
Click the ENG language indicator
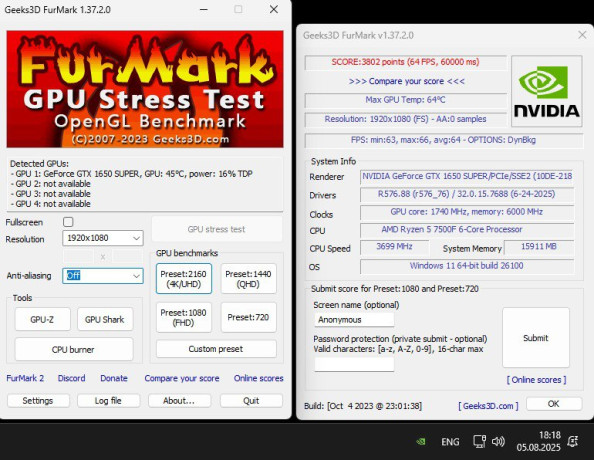point(450,442)
